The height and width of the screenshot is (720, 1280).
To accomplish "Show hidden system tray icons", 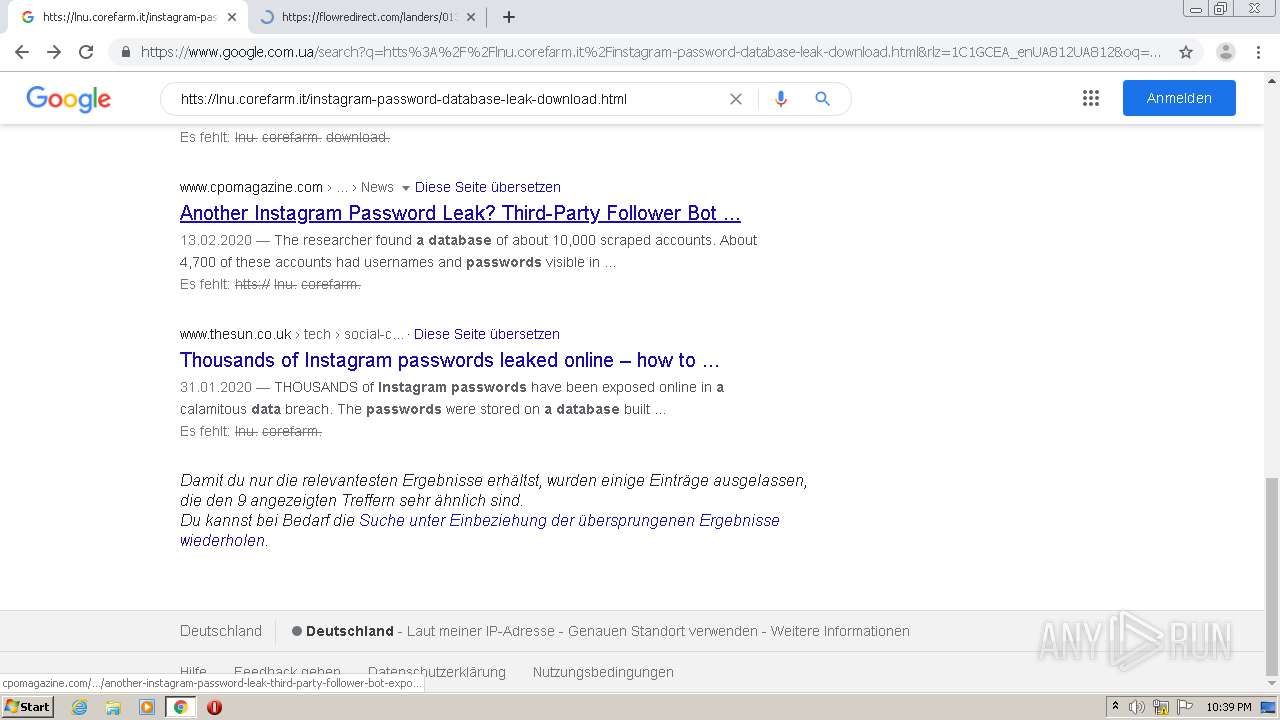I will pos(1115,707).
